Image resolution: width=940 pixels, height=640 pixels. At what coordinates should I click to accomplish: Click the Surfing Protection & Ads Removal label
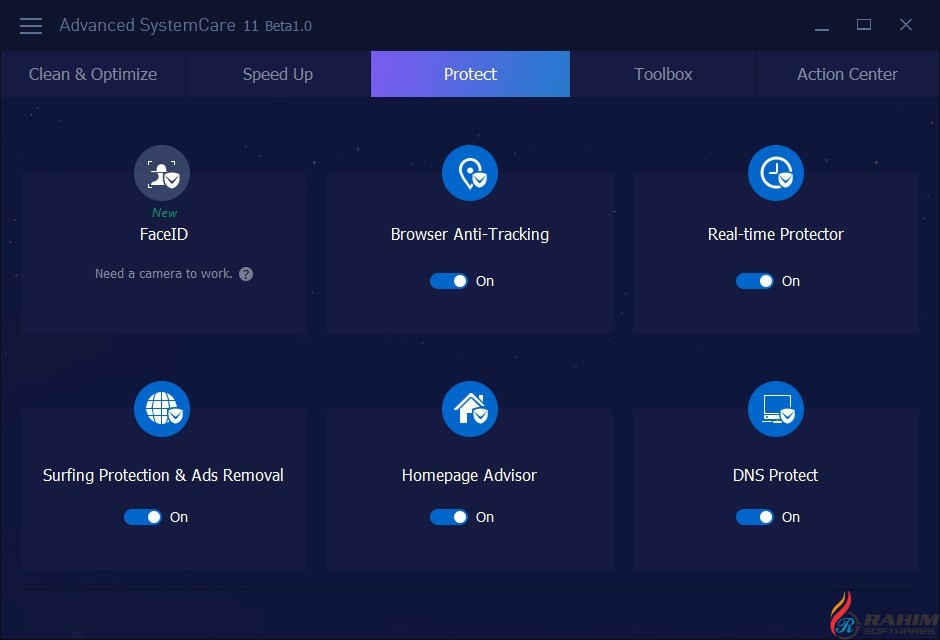[x=163, y=475]
